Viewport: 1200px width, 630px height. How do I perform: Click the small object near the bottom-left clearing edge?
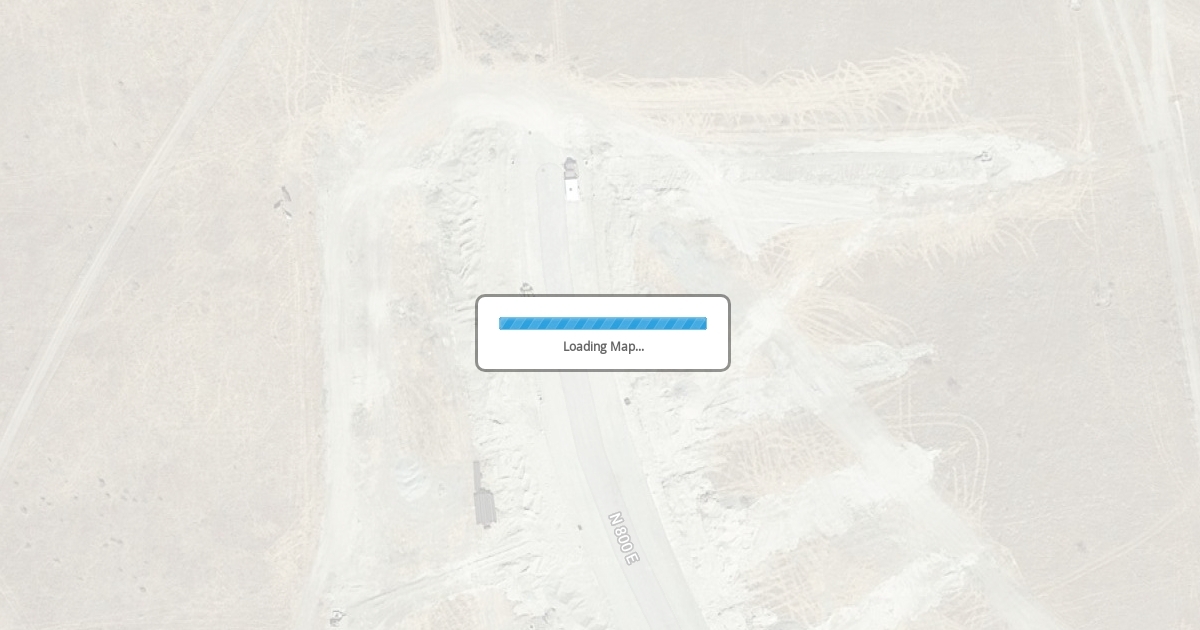(x=337, y=616)
